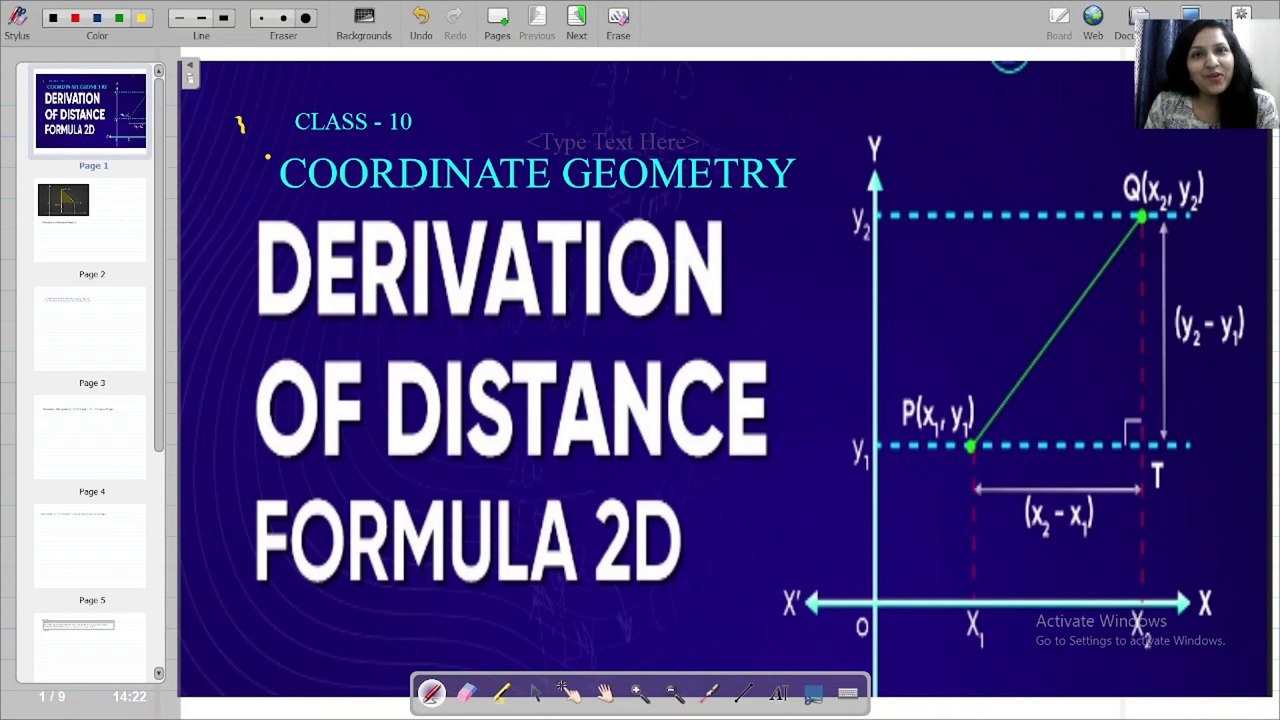
Task: Choose the large eraser size
Action: (305, 18)
